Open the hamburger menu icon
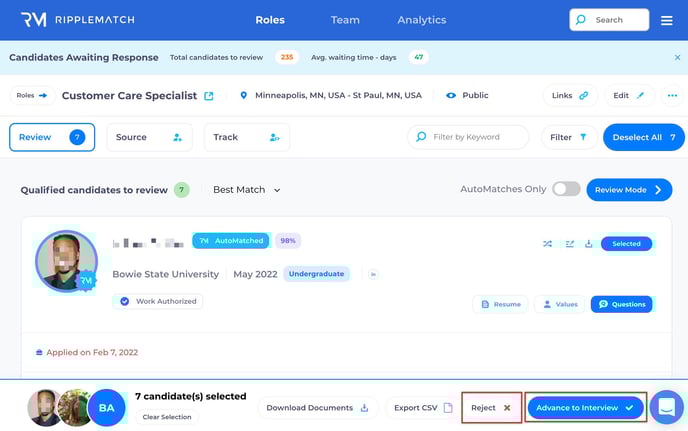688x431 pixels. pyautogui.click(x=667, y=20)
